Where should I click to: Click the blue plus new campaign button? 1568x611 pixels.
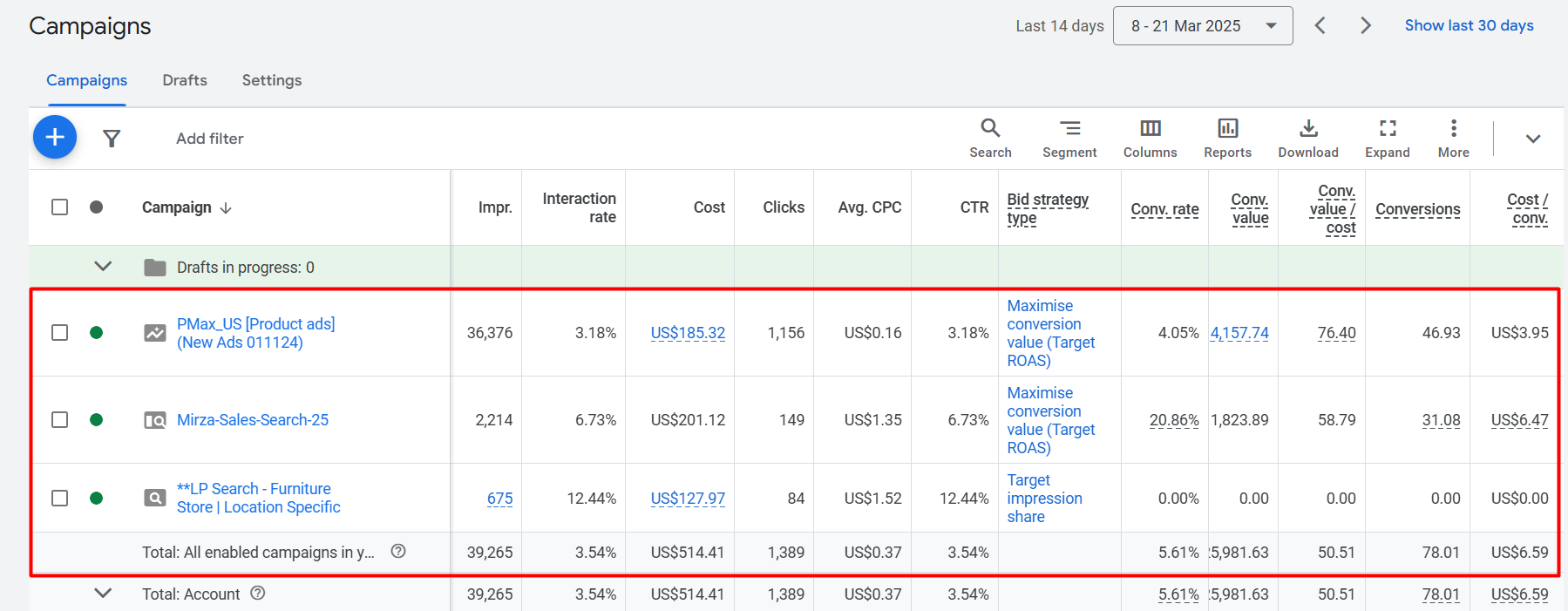[x=55, y=138]
